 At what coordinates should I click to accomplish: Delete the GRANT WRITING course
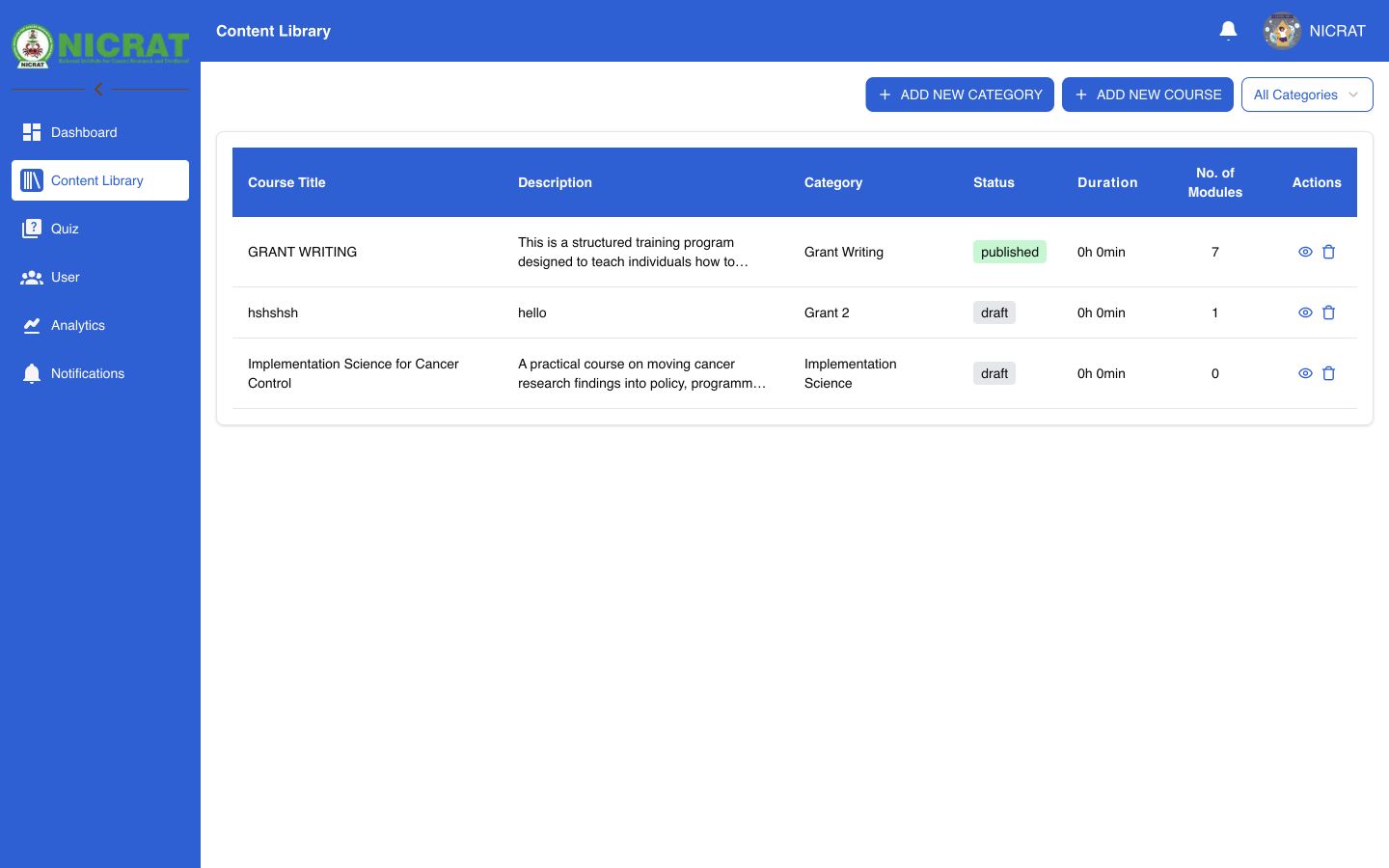click(x=1328, y=252)
